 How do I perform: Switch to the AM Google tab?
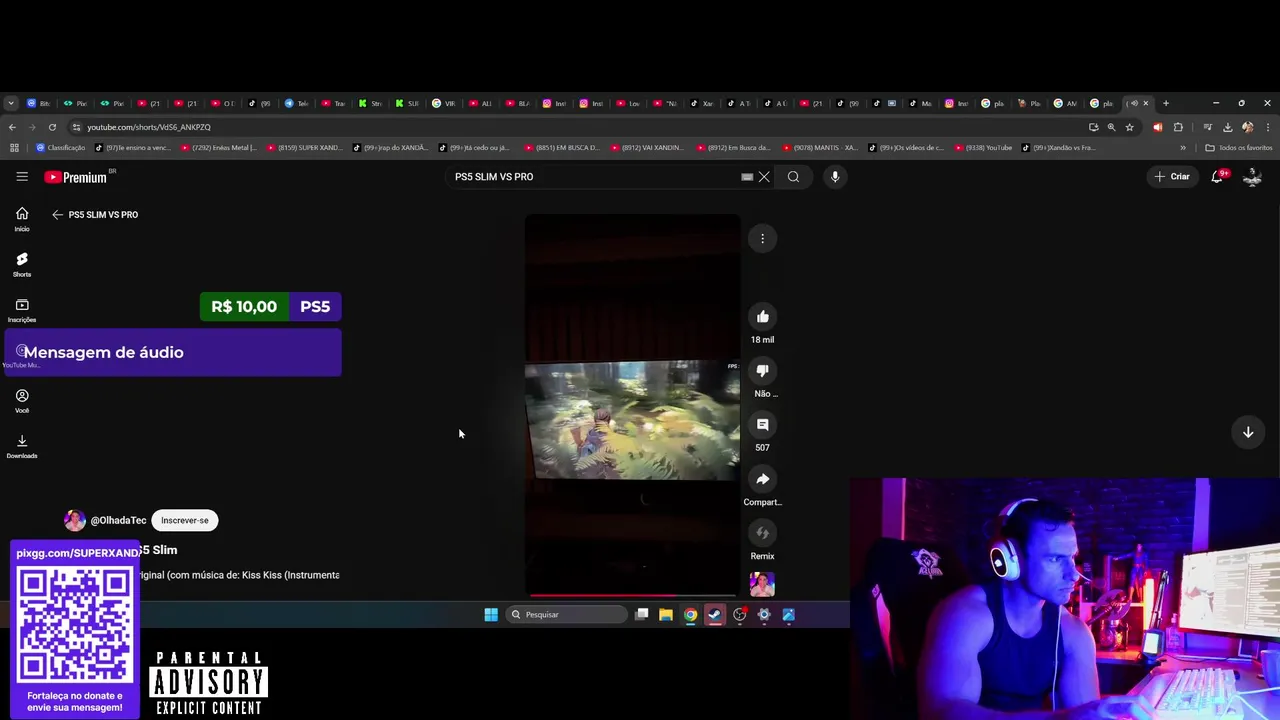pos(1066,103)
